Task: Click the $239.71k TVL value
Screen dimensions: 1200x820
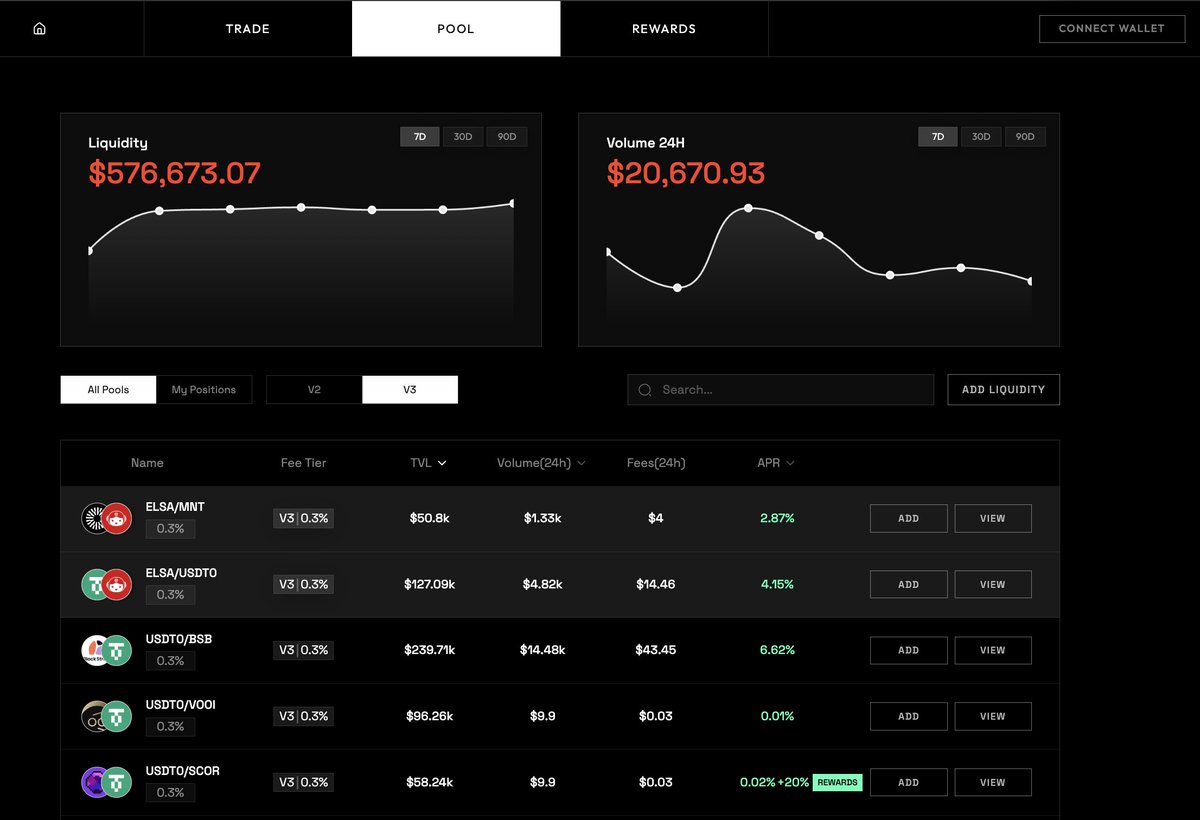Action: [x=429, y=650]
